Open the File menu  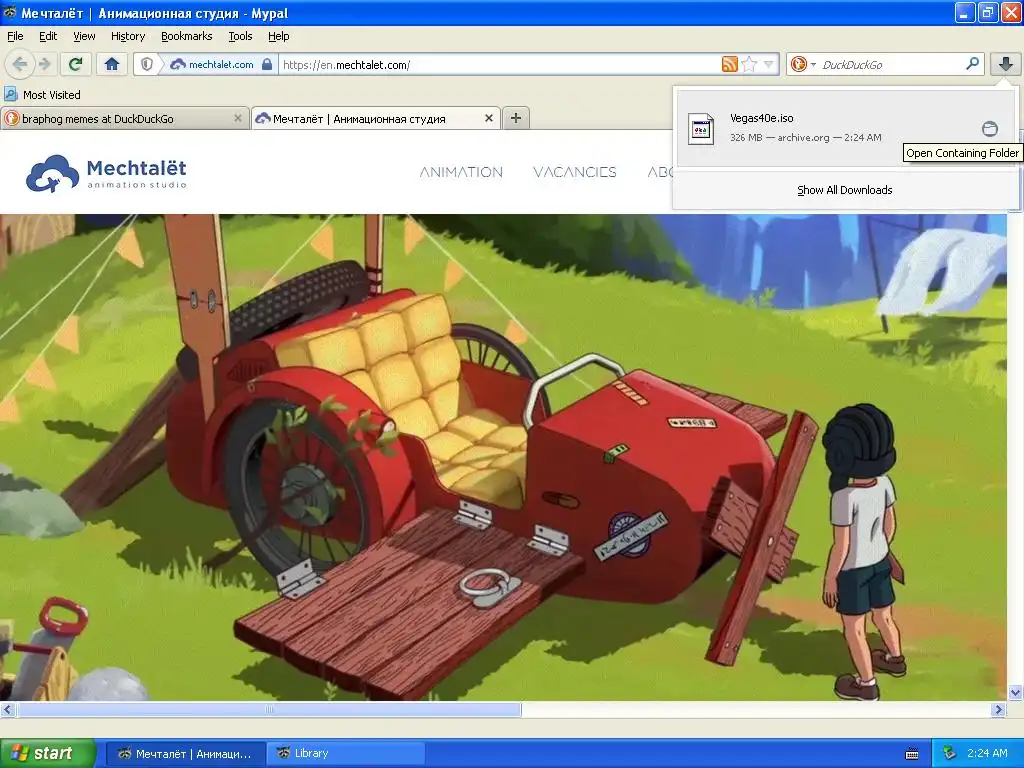click(x=15, y=36)
